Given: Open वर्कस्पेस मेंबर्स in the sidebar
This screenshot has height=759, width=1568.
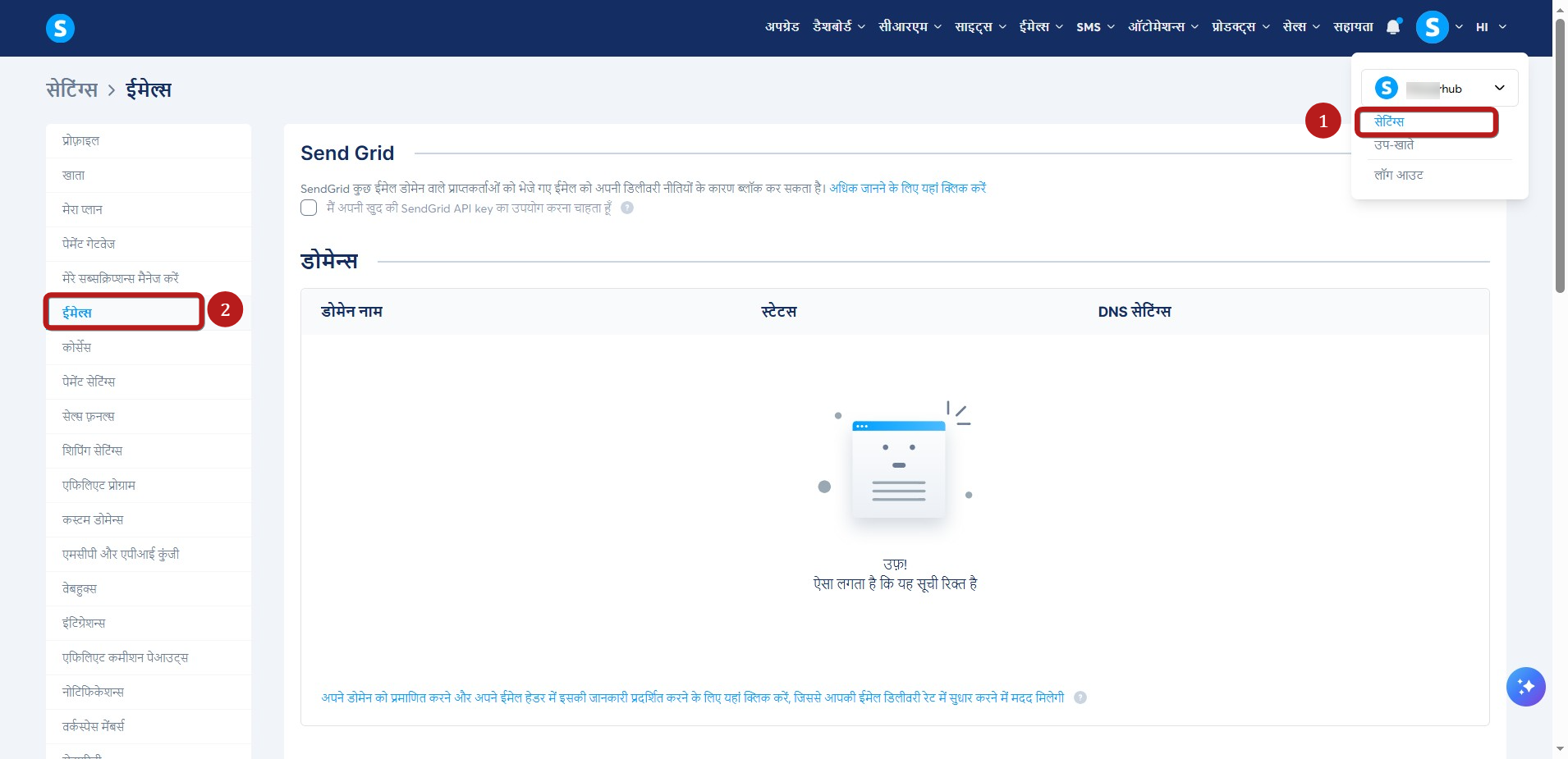Looking at the screenshot, I should click(x=149, y=727).
